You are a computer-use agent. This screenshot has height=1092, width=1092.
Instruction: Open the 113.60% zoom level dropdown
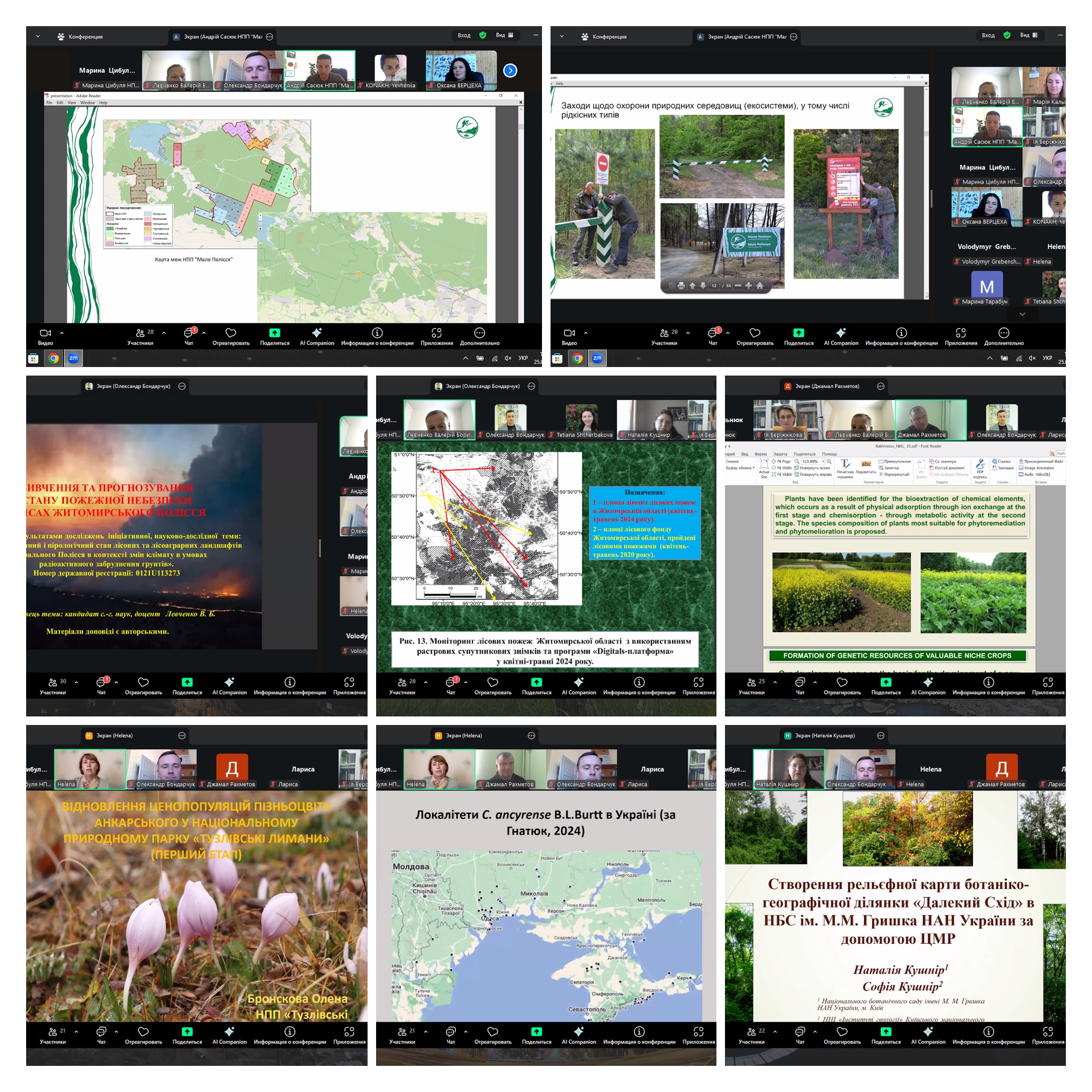[823, 461]
